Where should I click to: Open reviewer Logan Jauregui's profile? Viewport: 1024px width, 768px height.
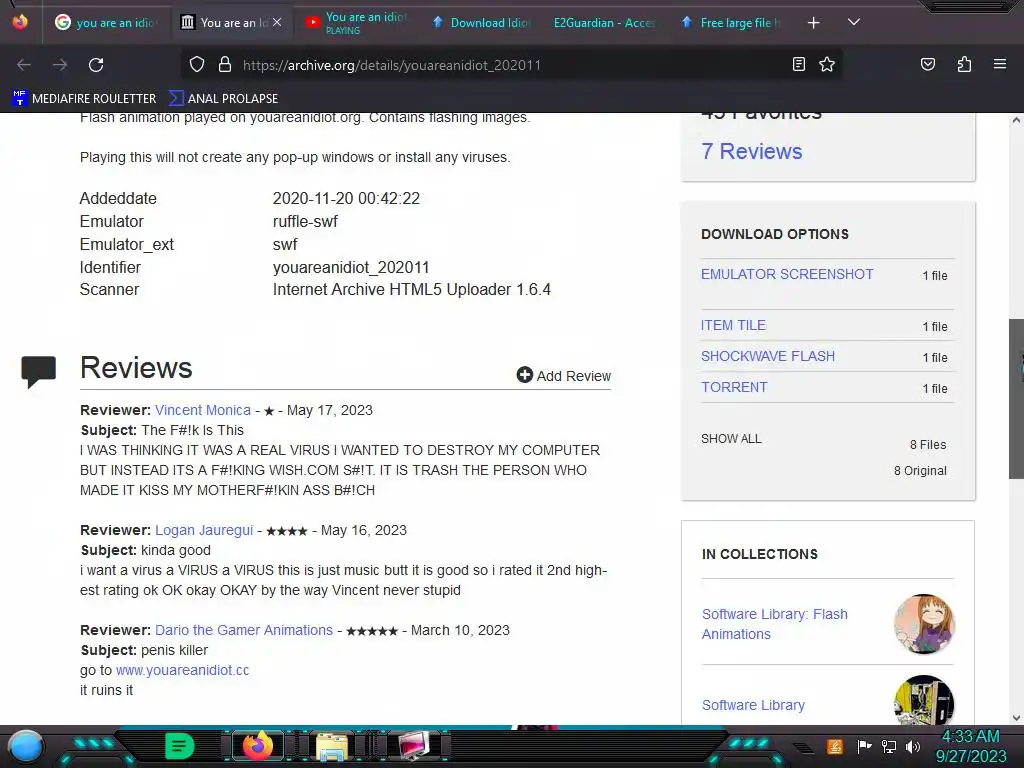tap(204, 530)
